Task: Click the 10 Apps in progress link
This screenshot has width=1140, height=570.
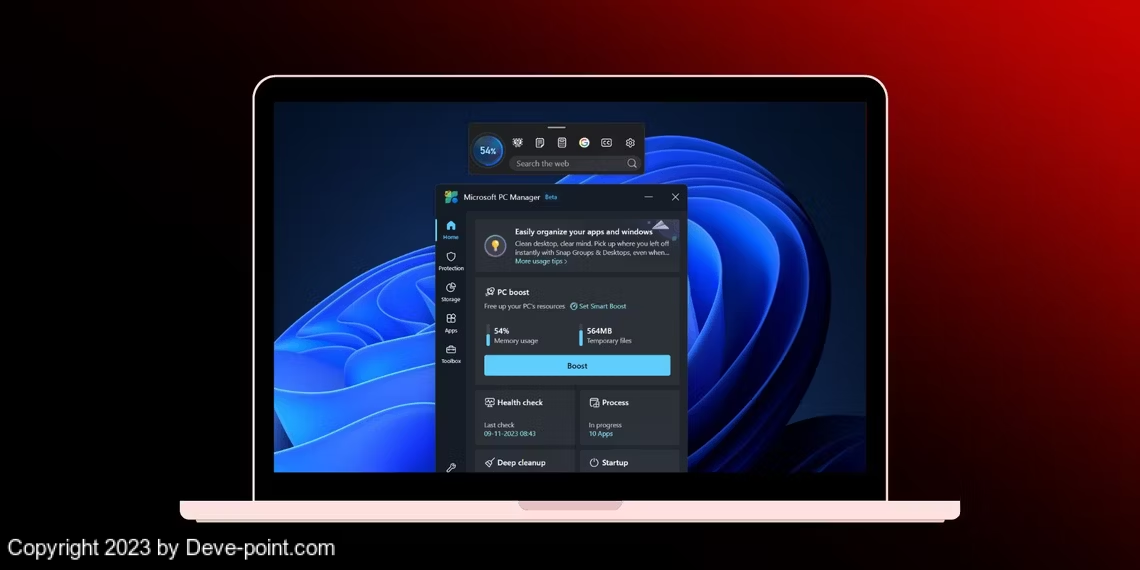Action: click(x=601, y=434)
